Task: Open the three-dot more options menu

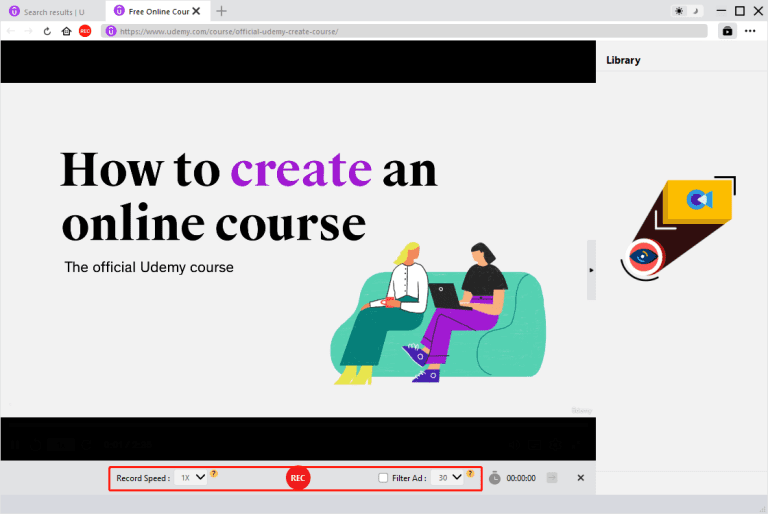Action: tap(750, 31)
